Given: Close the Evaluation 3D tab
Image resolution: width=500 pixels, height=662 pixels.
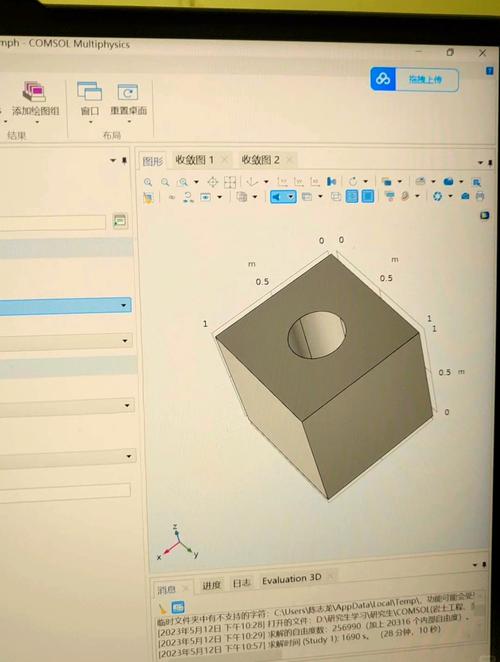Looking at the screenshot, I should tap(331, 576).
